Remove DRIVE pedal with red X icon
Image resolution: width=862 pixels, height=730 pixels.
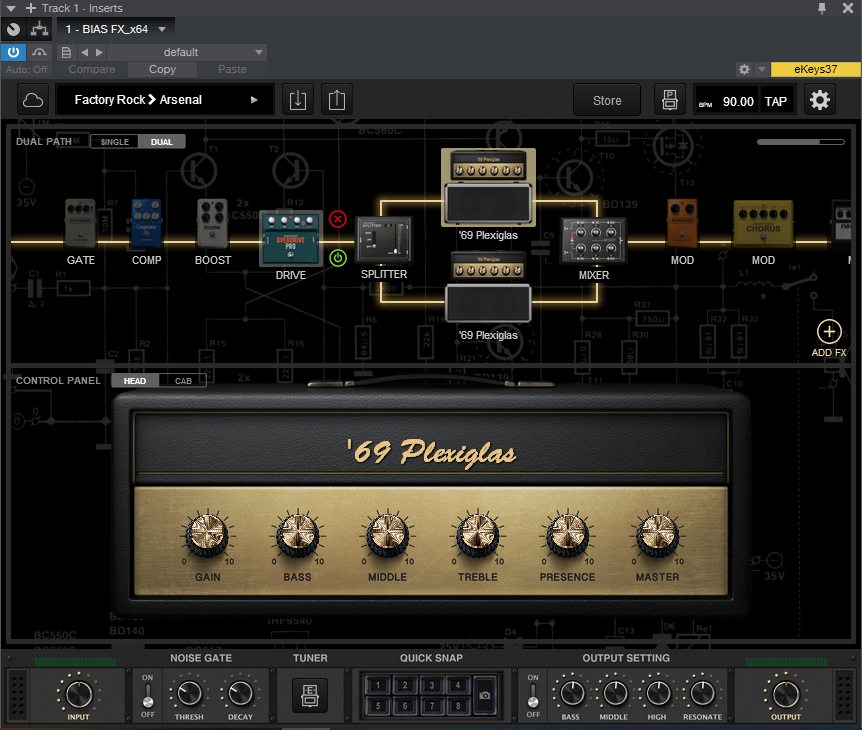point(338,219)
